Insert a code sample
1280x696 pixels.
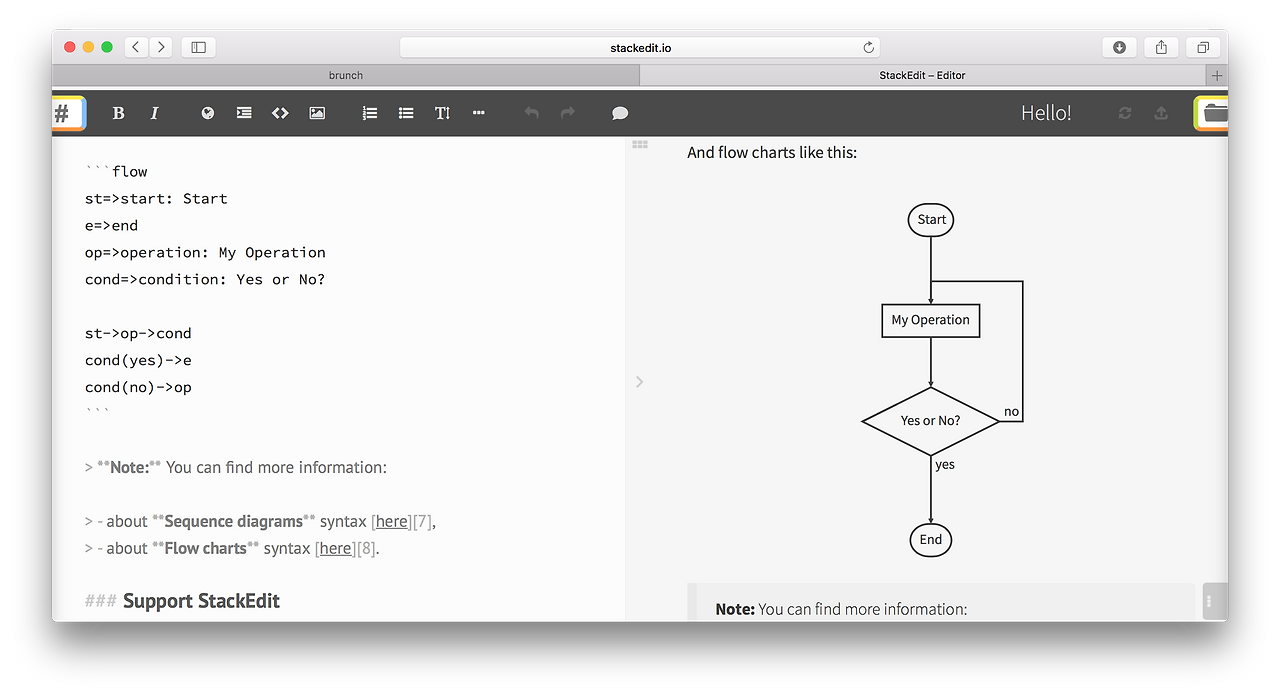(x=280, y=113)
